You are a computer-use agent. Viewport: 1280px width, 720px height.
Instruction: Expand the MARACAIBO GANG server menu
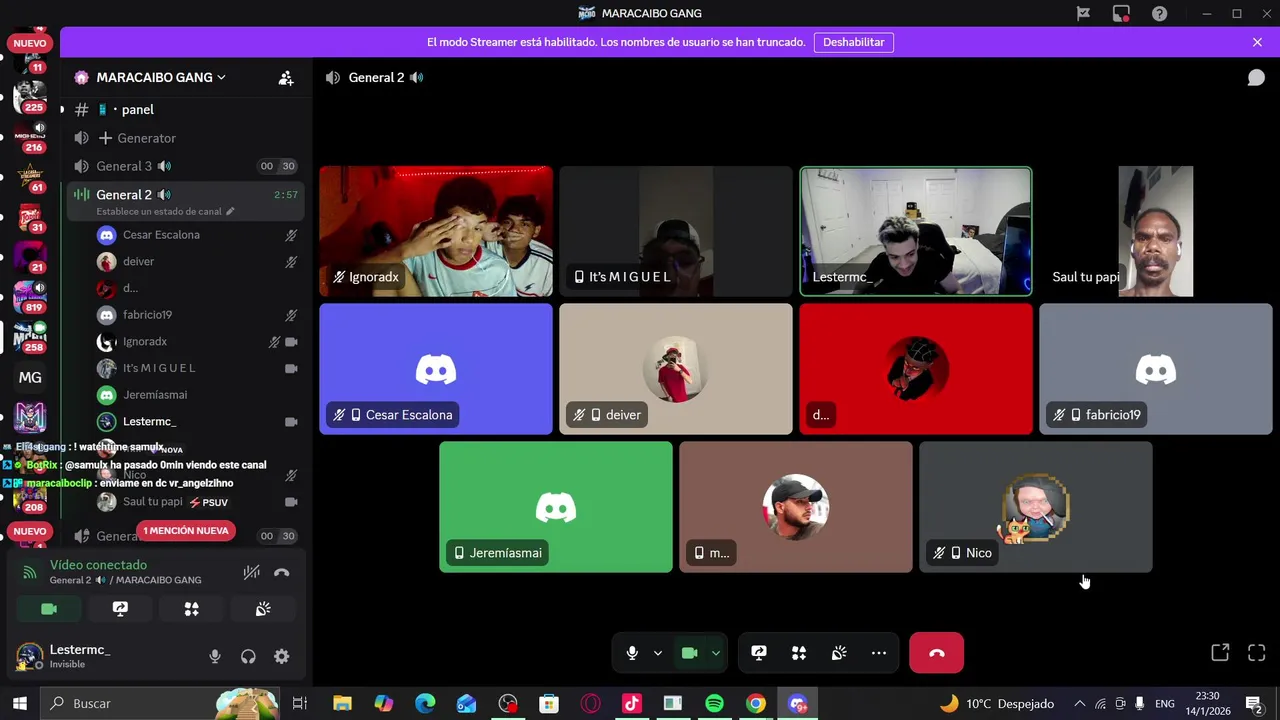tap(160, 78)
